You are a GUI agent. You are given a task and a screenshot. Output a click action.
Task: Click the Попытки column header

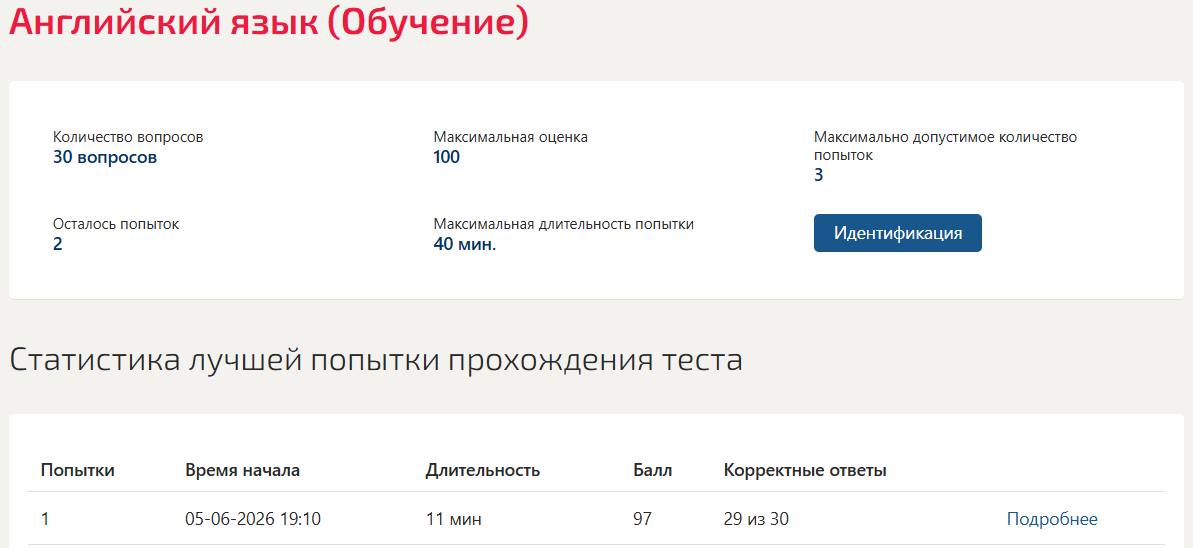tap(78, 470)
